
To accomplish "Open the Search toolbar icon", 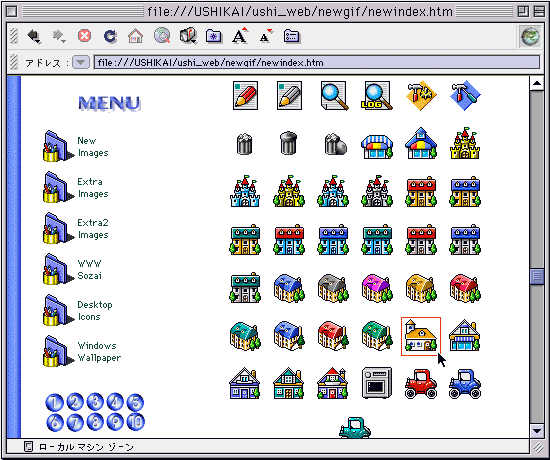I will click(162, 36).
